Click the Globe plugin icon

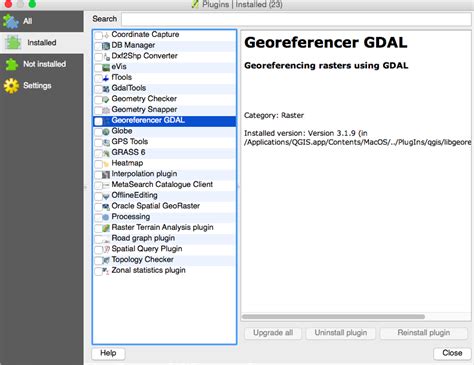pyautogui.click(x=106, y=132)
